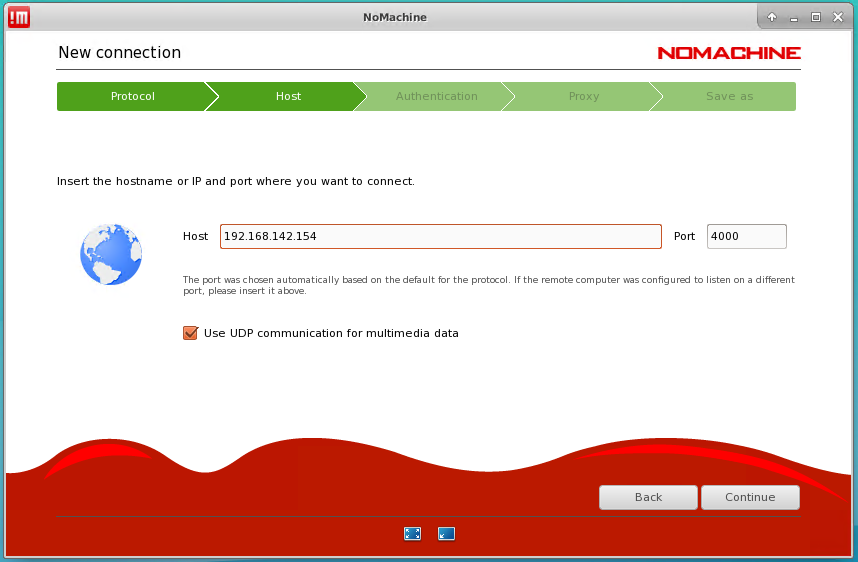The image size is (858, 562).
Task: Click the fullscreen icon at the bottom
Action: pos(413,534)
